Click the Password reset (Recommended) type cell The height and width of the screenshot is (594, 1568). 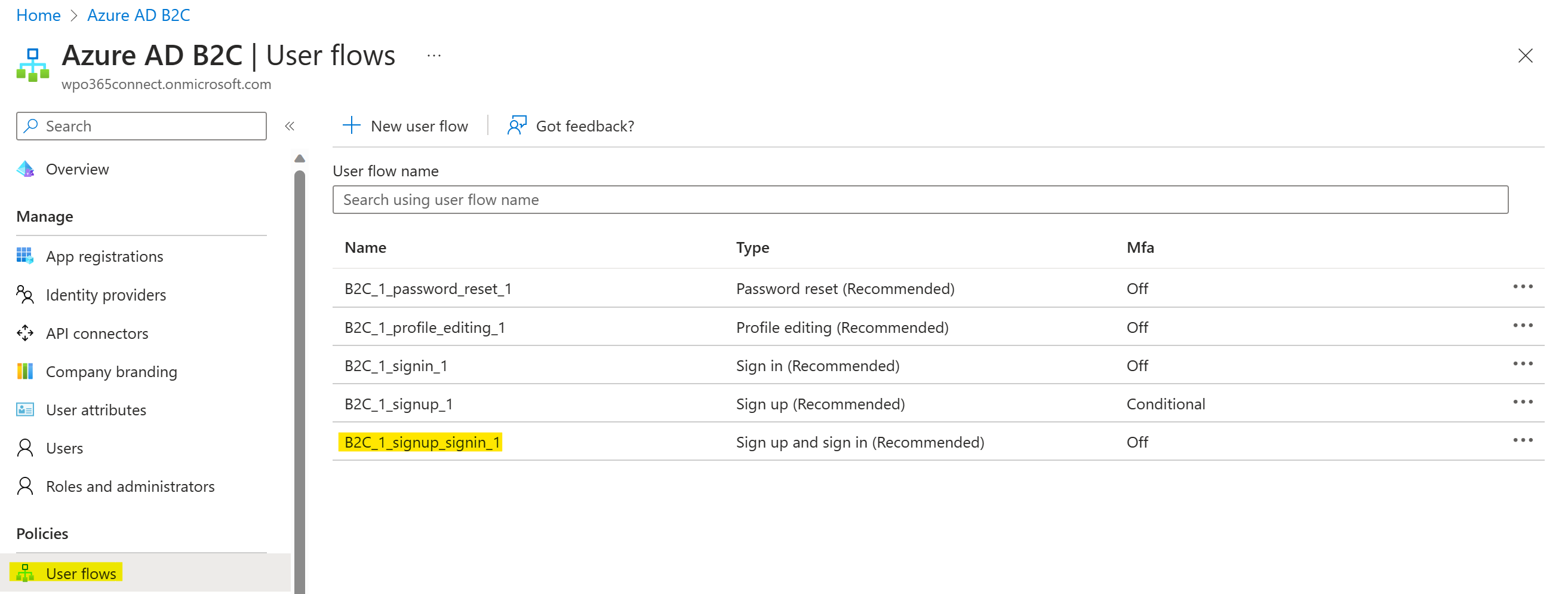[x=845, y=288]
